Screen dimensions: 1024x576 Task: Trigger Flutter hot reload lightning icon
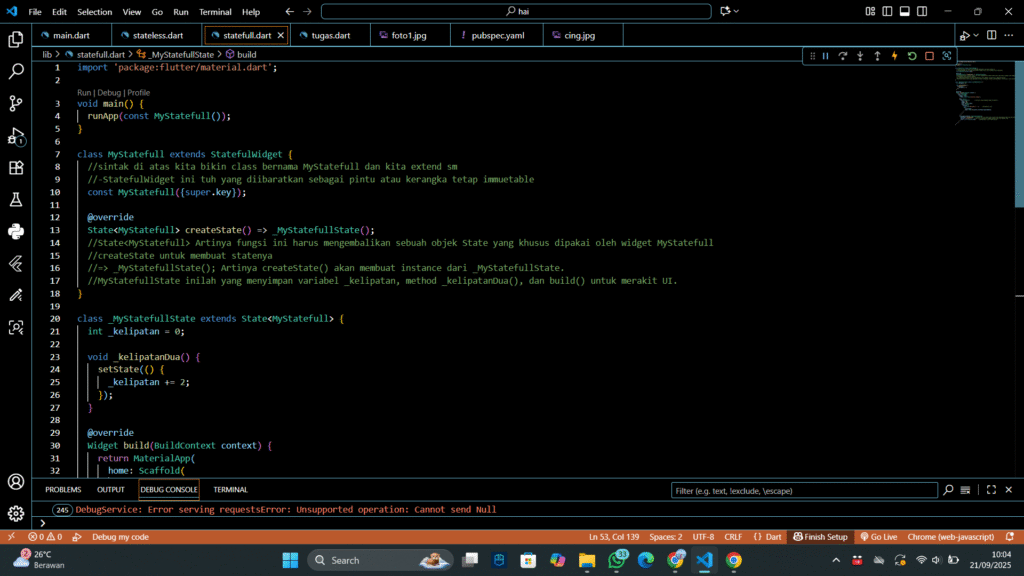(894, 56)
